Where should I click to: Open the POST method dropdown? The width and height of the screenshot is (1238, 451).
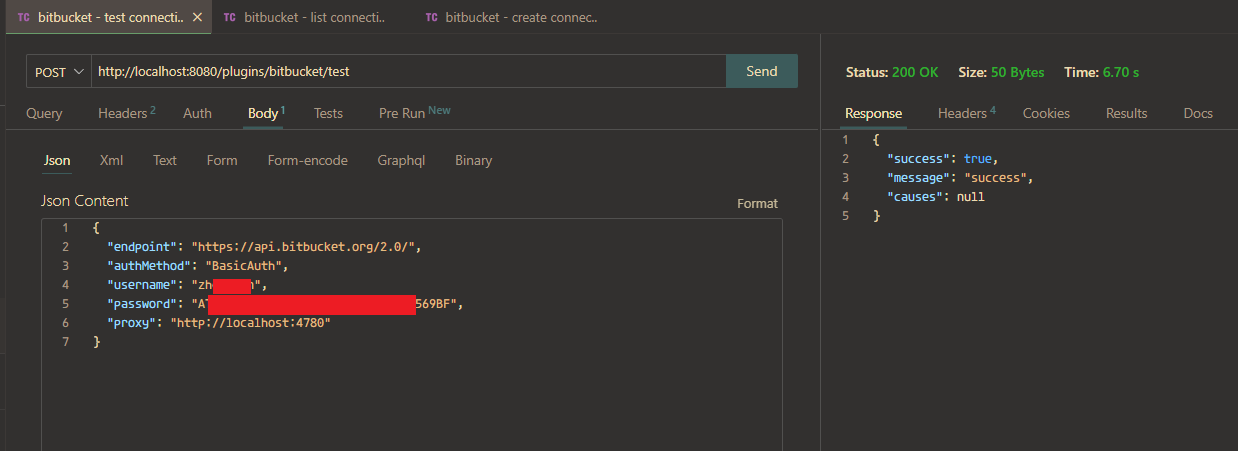(58, 72)
